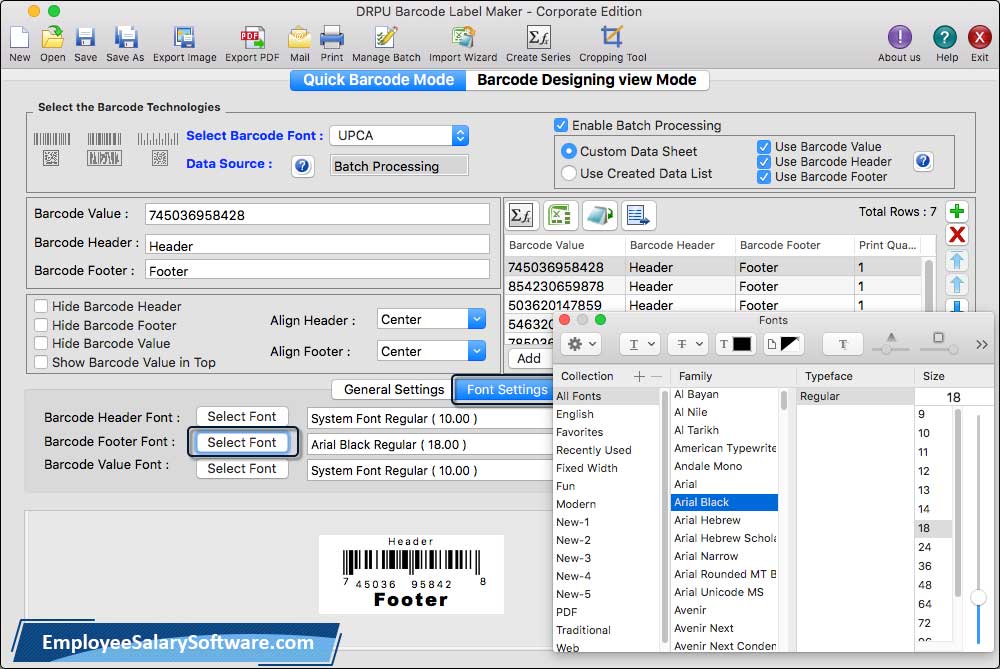The image size is (1000, 669).
Task: Open the Align Footer dropdown
Action: tap(432, 351)
